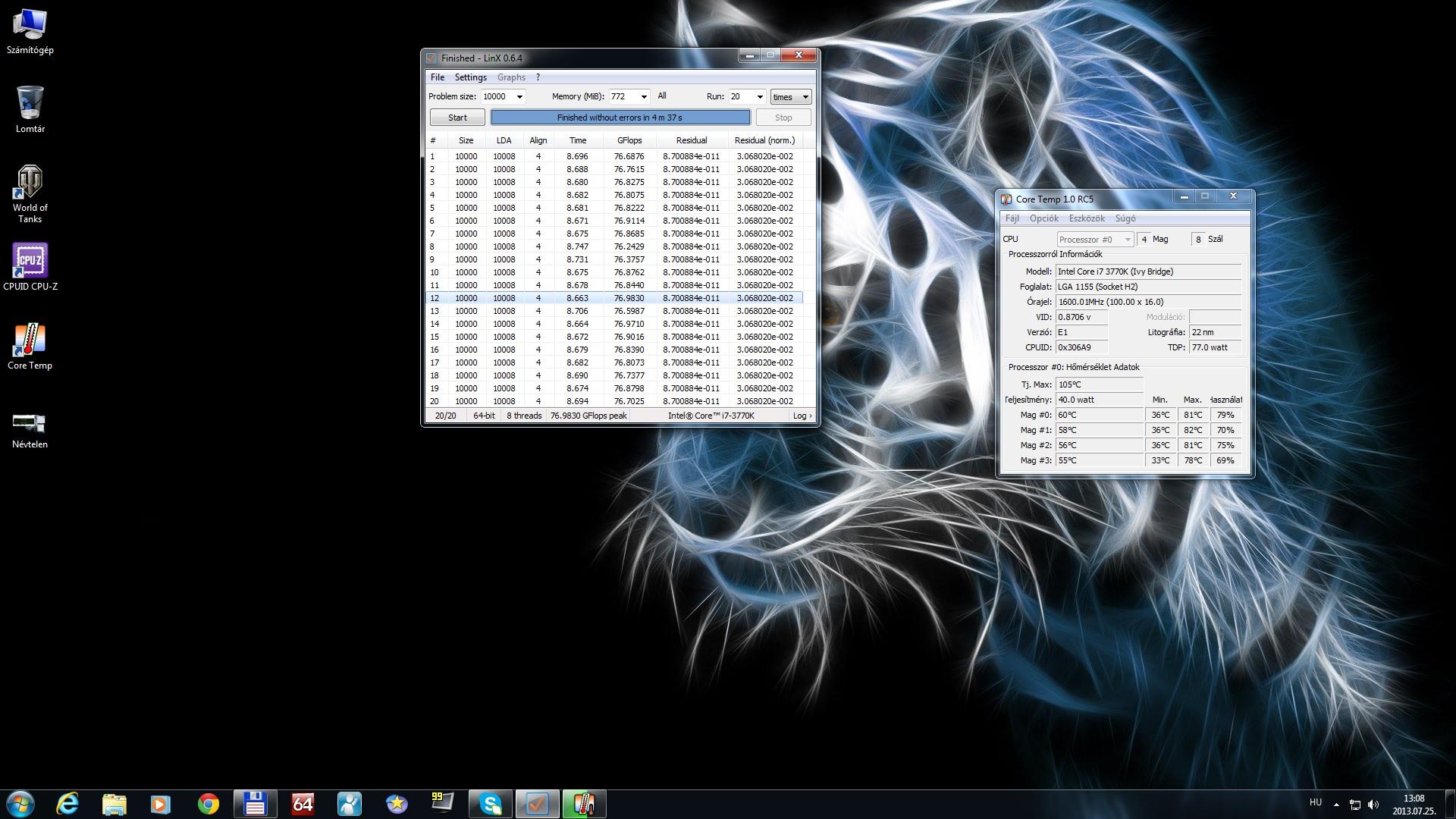This screenshot has width=1456, height=819.
Task: Open Run count dropdown in LinX
Action: tap(760, 96)
